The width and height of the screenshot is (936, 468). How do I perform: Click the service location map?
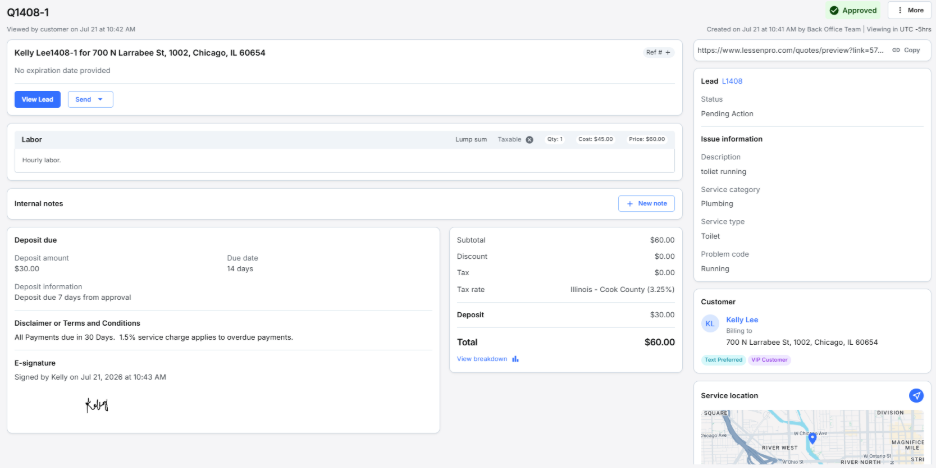[812, 437]
